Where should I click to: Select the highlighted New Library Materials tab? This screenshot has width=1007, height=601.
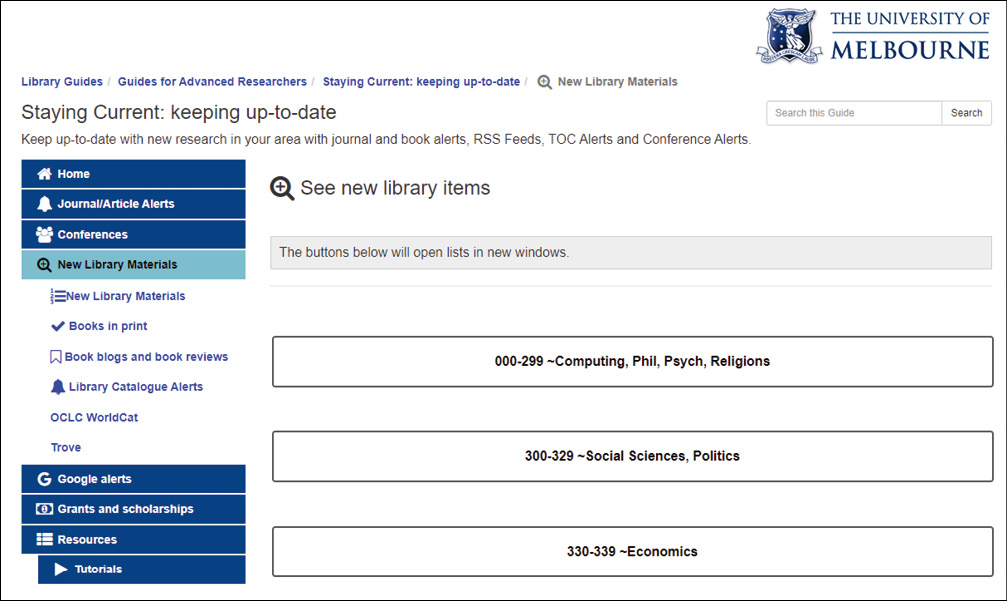click(x=134, y=265)
